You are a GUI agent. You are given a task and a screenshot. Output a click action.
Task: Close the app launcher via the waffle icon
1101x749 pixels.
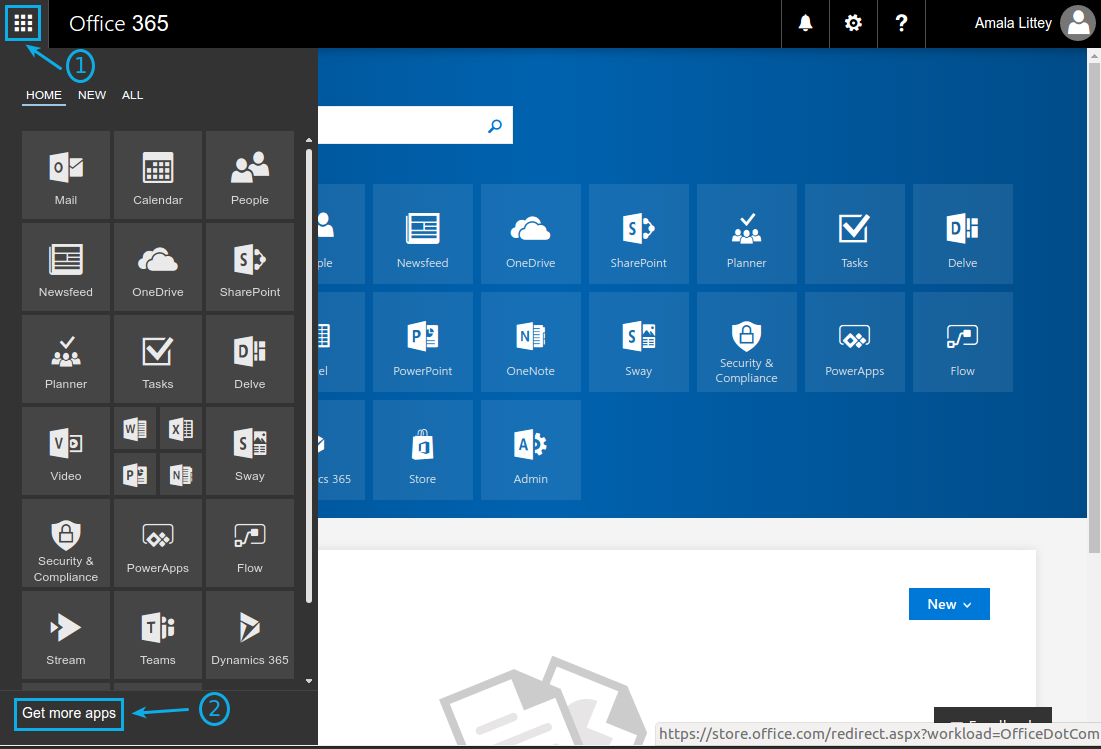point(23,23)
